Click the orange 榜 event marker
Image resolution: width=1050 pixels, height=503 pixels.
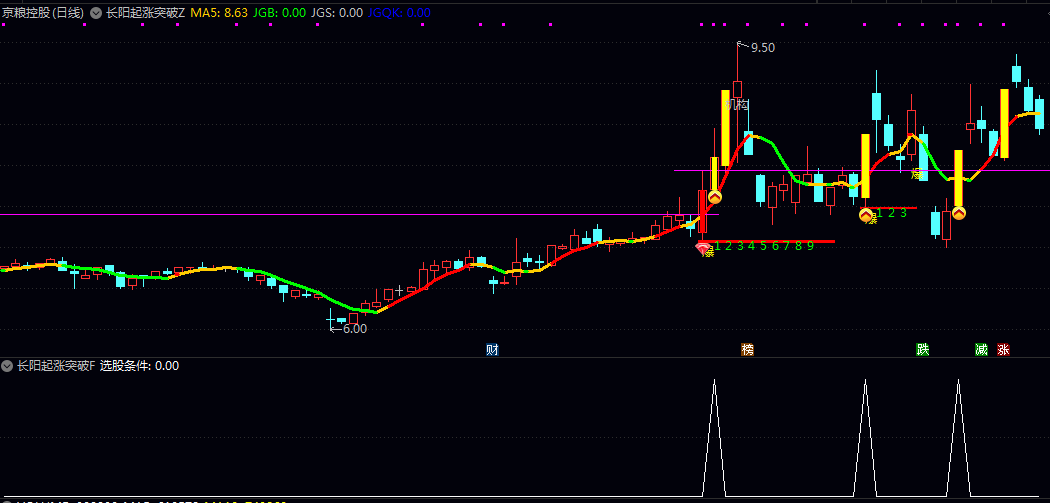tap(747, 349)
